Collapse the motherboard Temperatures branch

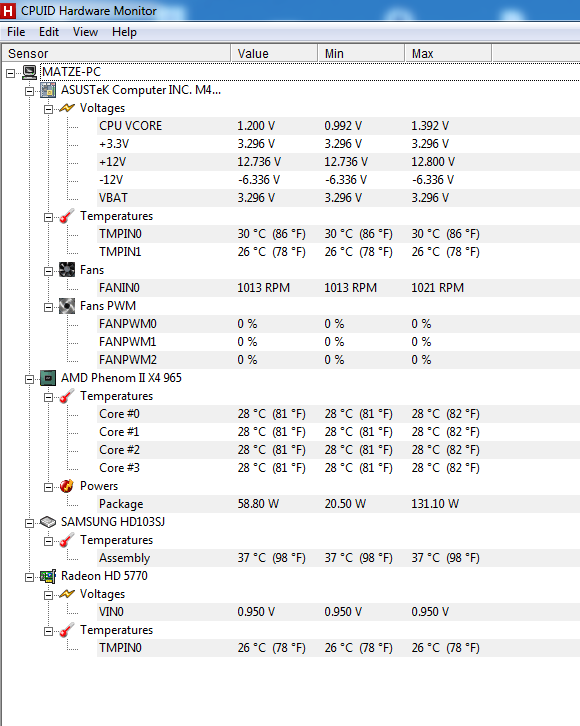[48, 217]
